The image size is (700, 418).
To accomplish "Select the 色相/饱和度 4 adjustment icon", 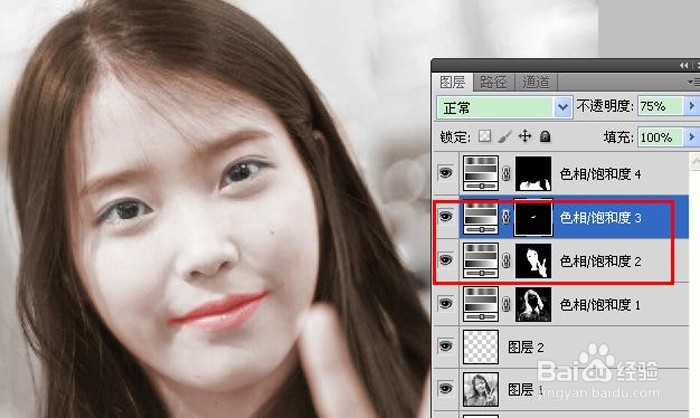I will 481,173.
